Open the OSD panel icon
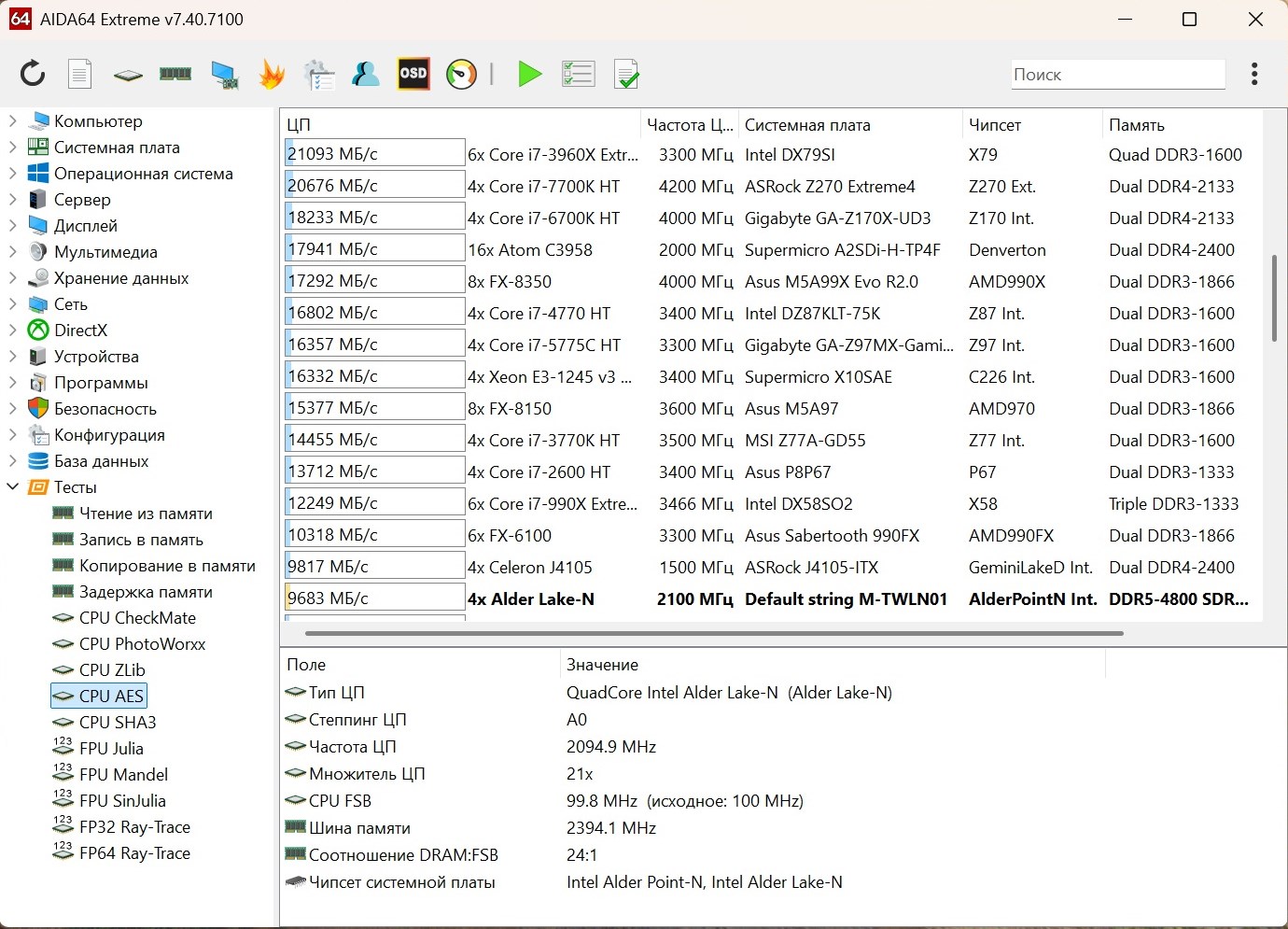 [x=413, y=74]
